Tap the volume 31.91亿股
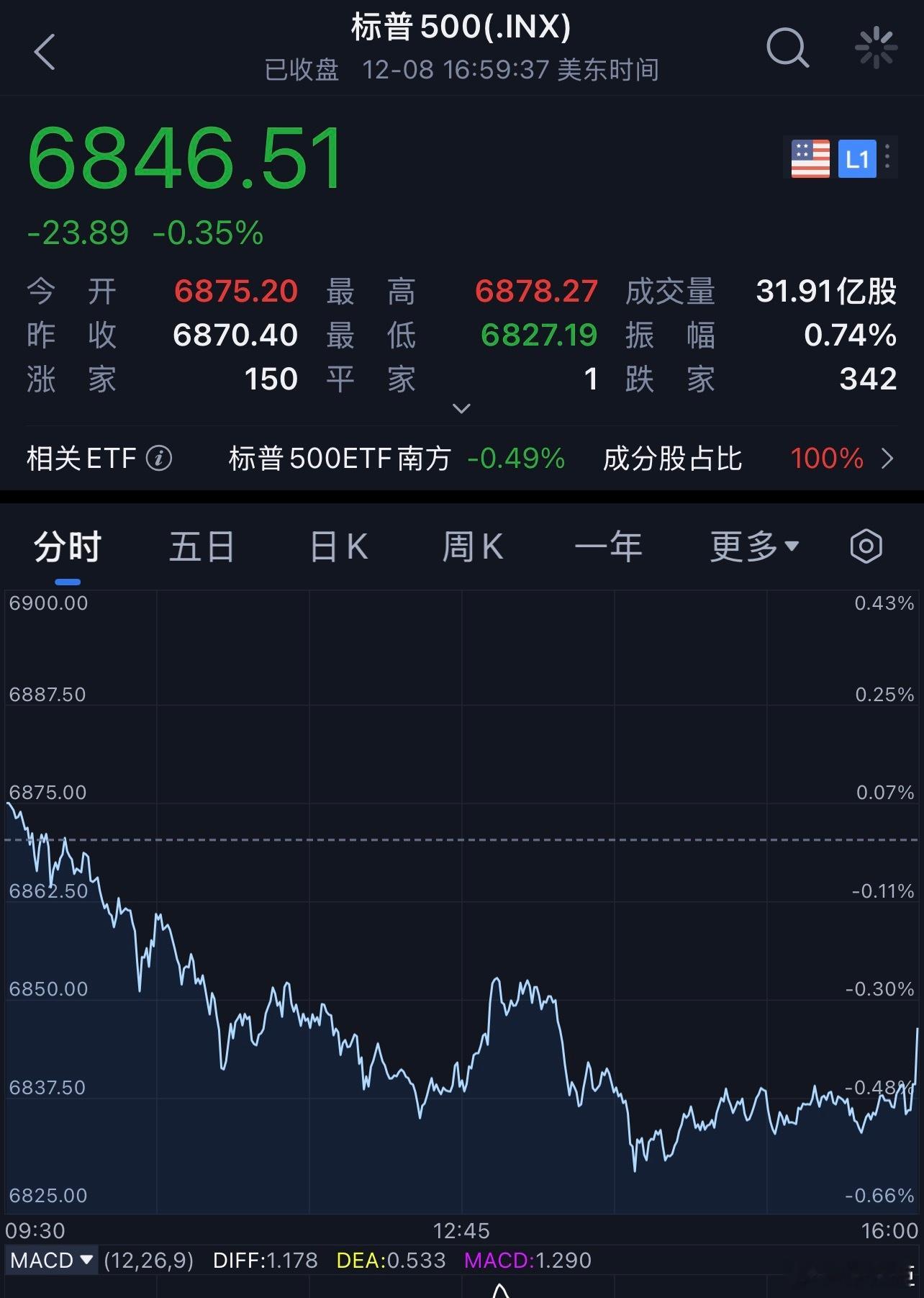This screenshot has width=924, height=1298. coord(826,292)
